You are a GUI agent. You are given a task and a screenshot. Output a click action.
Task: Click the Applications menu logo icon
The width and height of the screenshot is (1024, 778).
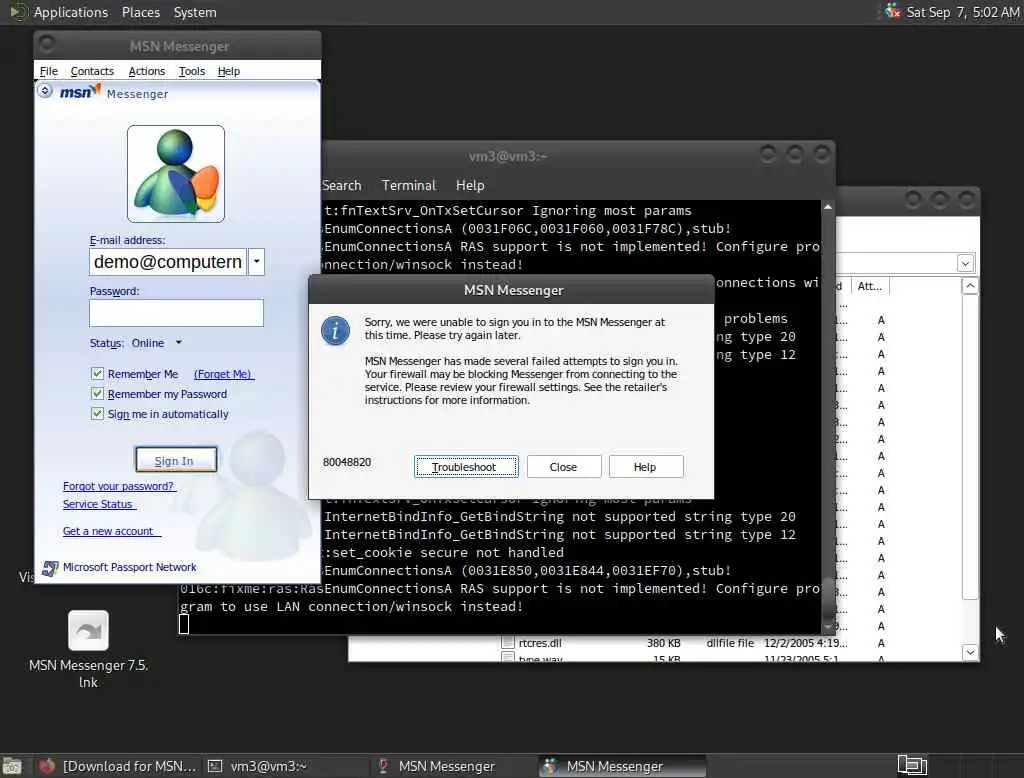[18, 12]
